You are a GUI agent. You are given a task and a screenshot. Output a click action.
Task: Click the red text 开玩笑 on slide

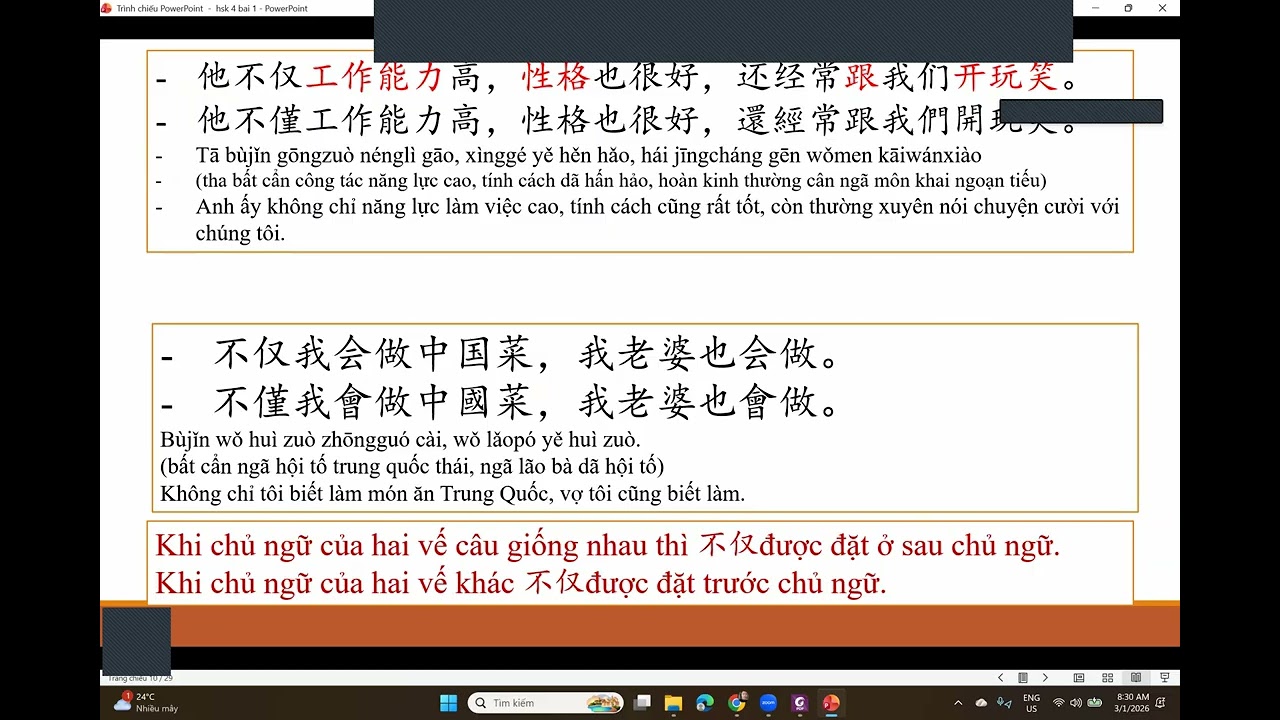(x=1005, y=75)
